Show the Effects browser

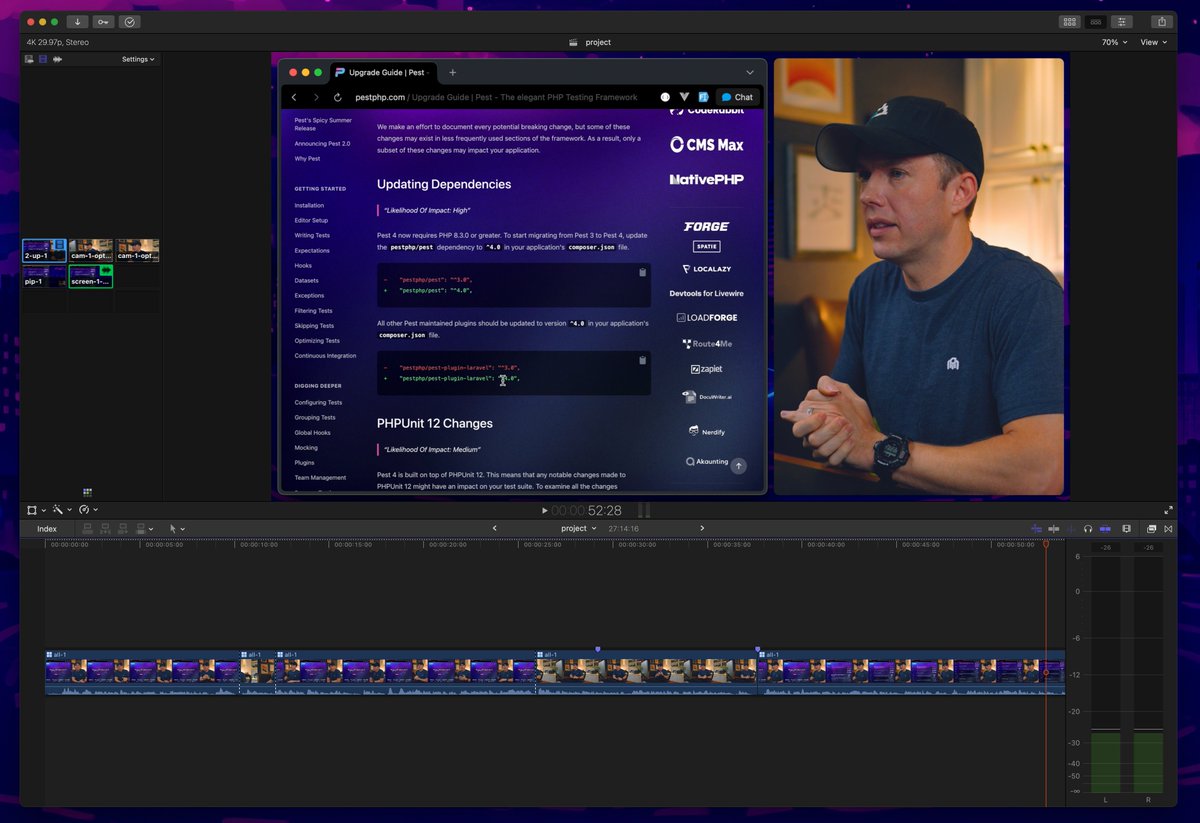(x=1152, y=528)
